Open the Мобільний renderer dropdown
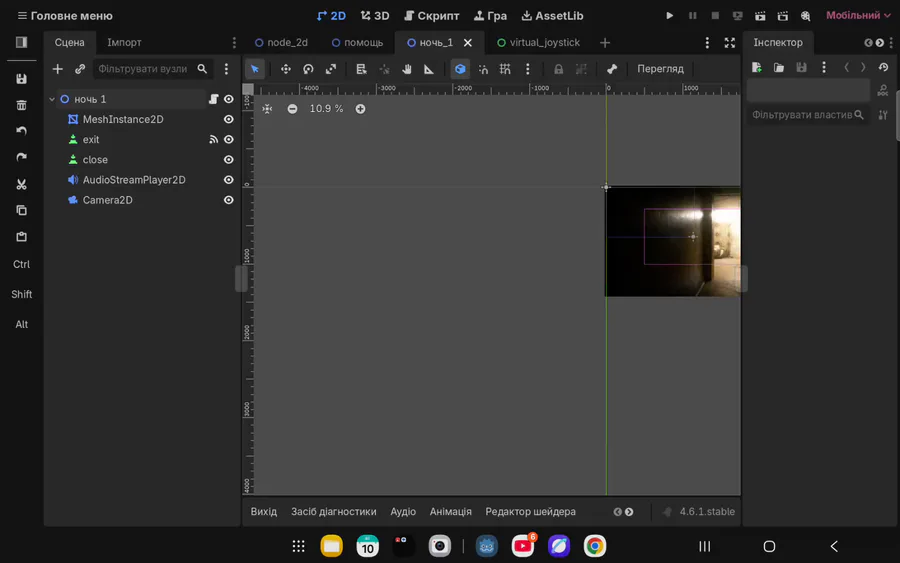This screenshot has width=900, height=563. pos(858,16)
